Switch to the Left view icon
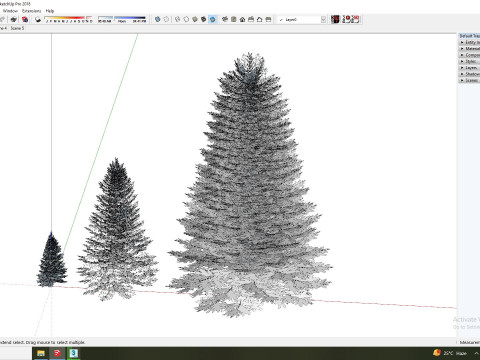Viewport: 480px width, 360px height. (268, 20)
